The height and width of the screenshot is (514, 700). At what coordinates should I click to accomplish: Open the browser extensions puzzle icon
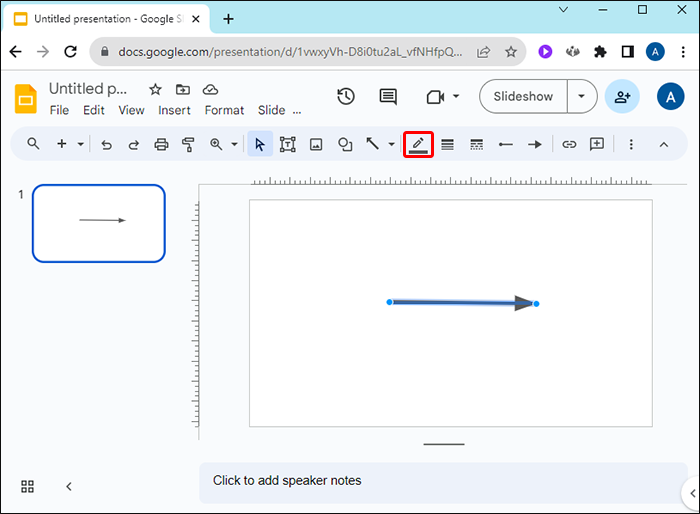point(600,52)
